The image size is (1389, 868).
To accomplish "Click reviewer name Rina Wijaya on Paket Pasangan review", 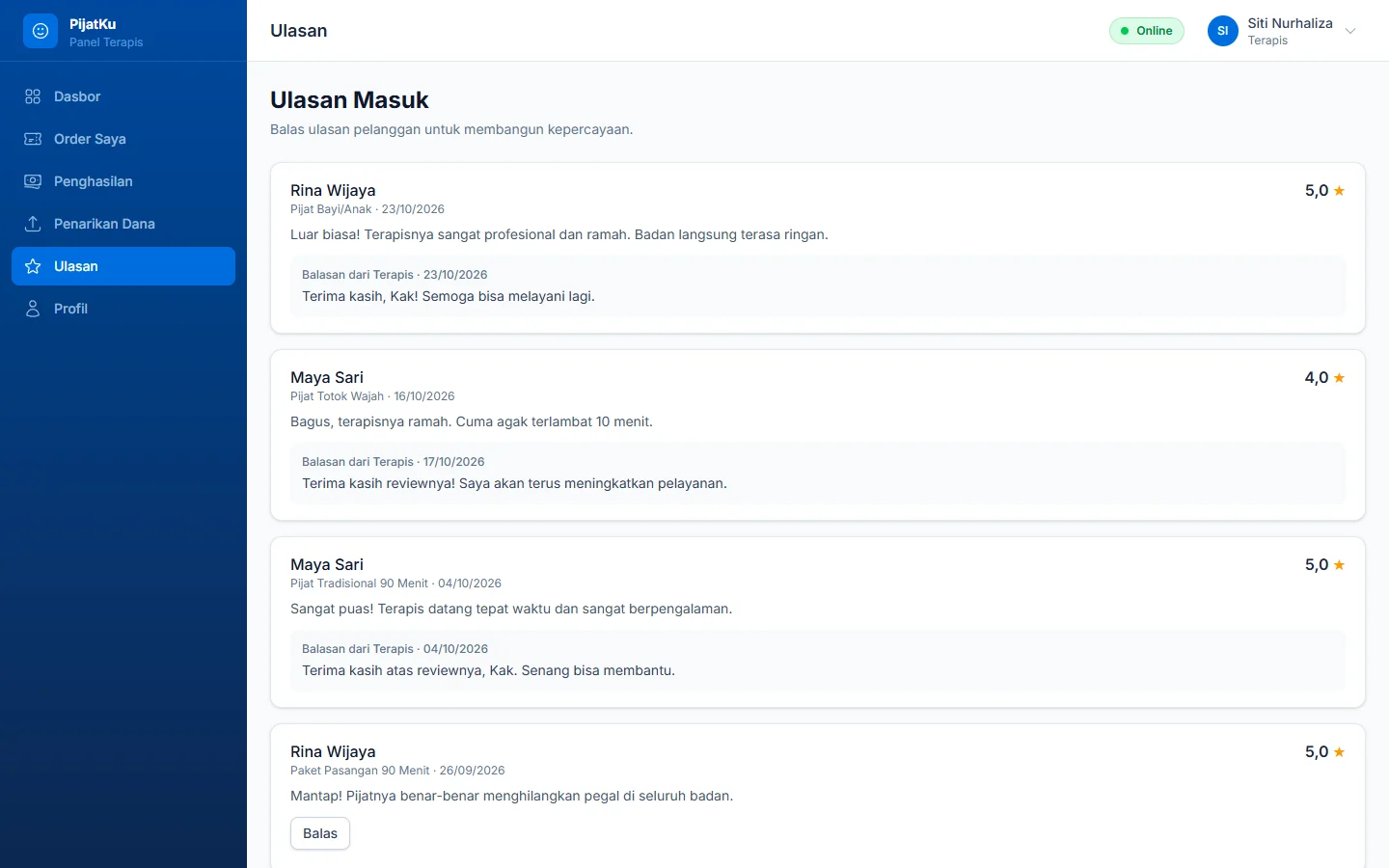I will tap(333, 752).
